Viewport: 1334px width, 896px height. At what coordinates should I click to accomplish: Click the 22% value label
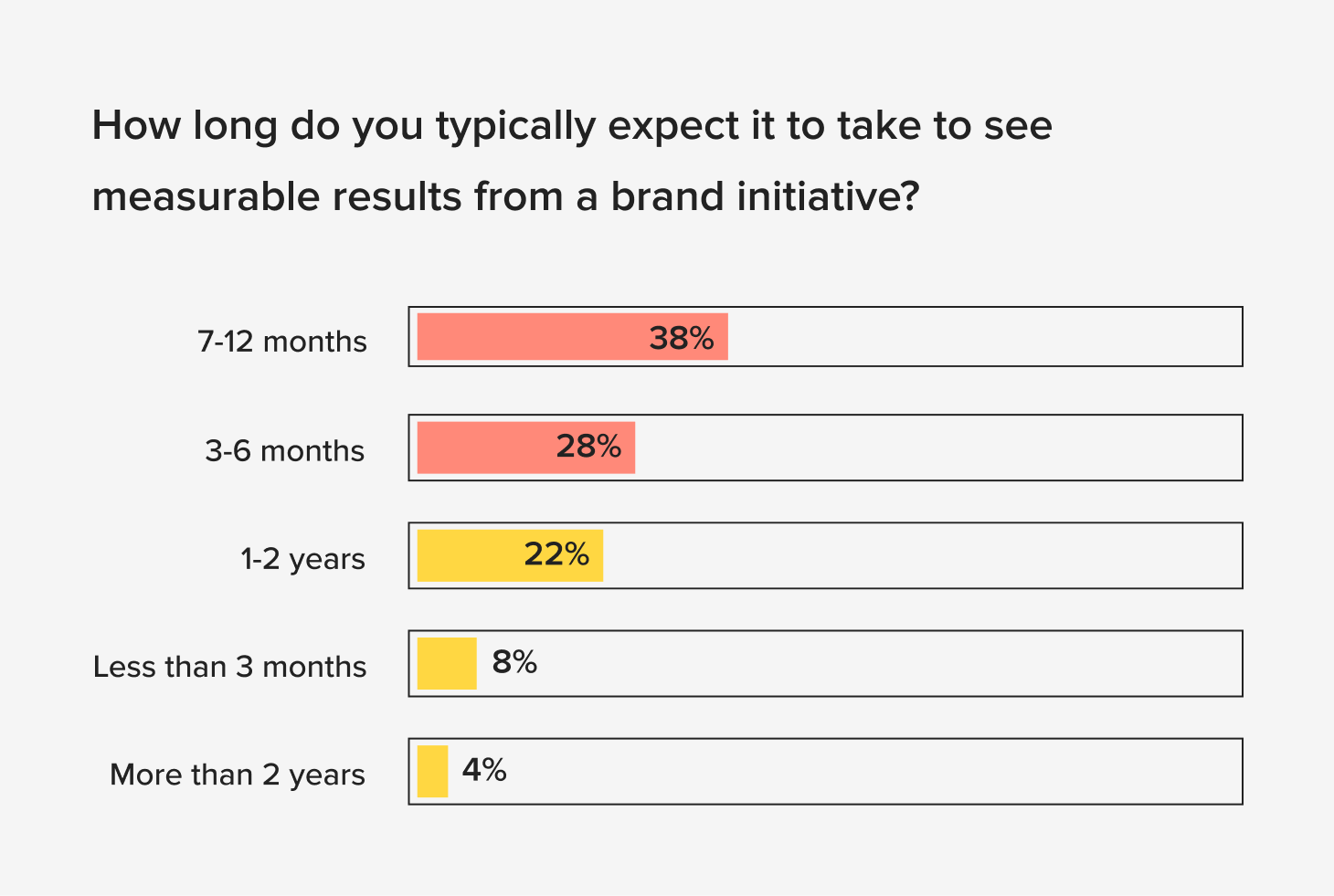click(556, 554)
